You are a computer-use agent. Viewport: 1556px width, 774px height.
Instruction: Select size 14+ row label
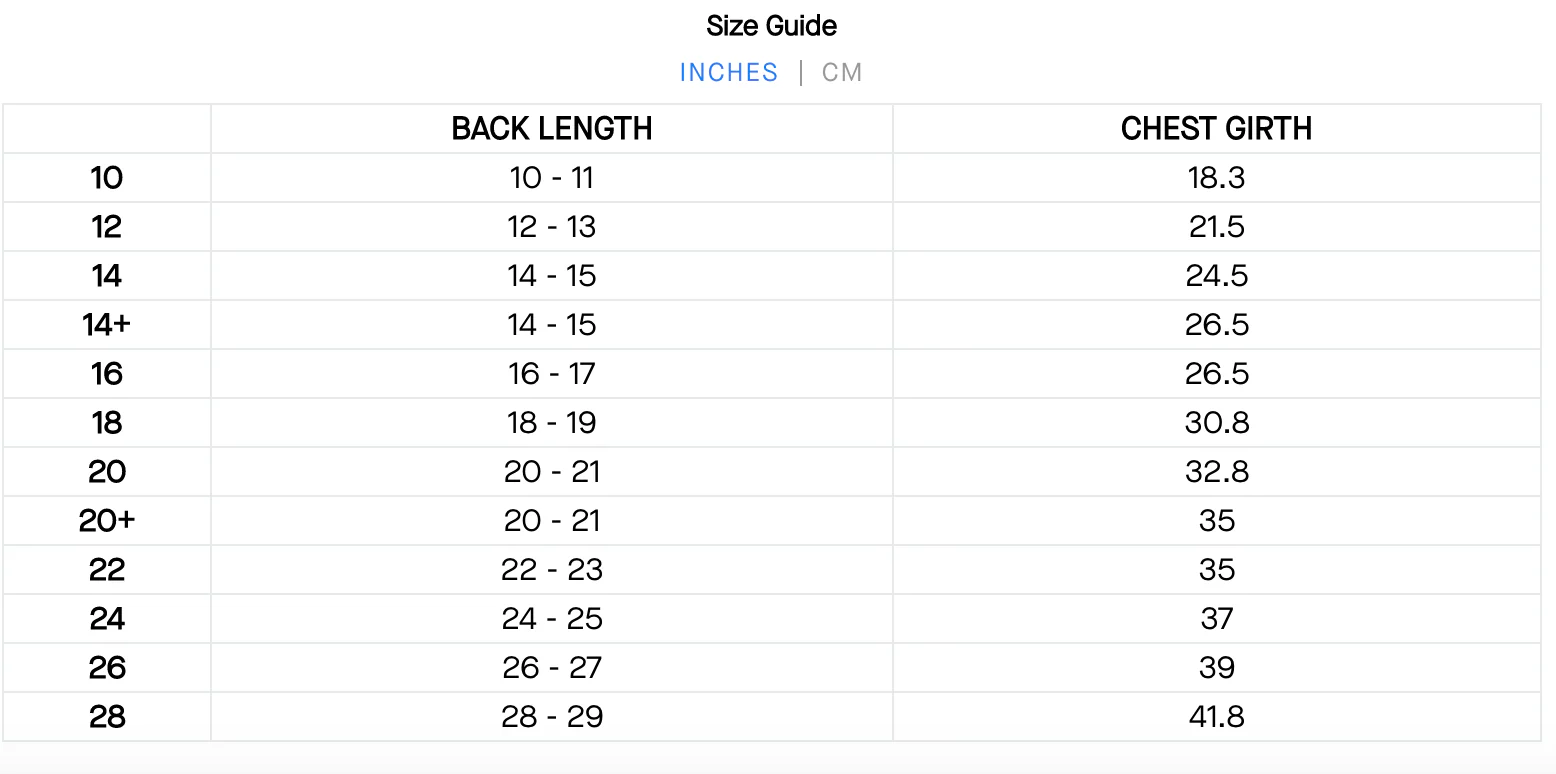click(x=106, y=324)
